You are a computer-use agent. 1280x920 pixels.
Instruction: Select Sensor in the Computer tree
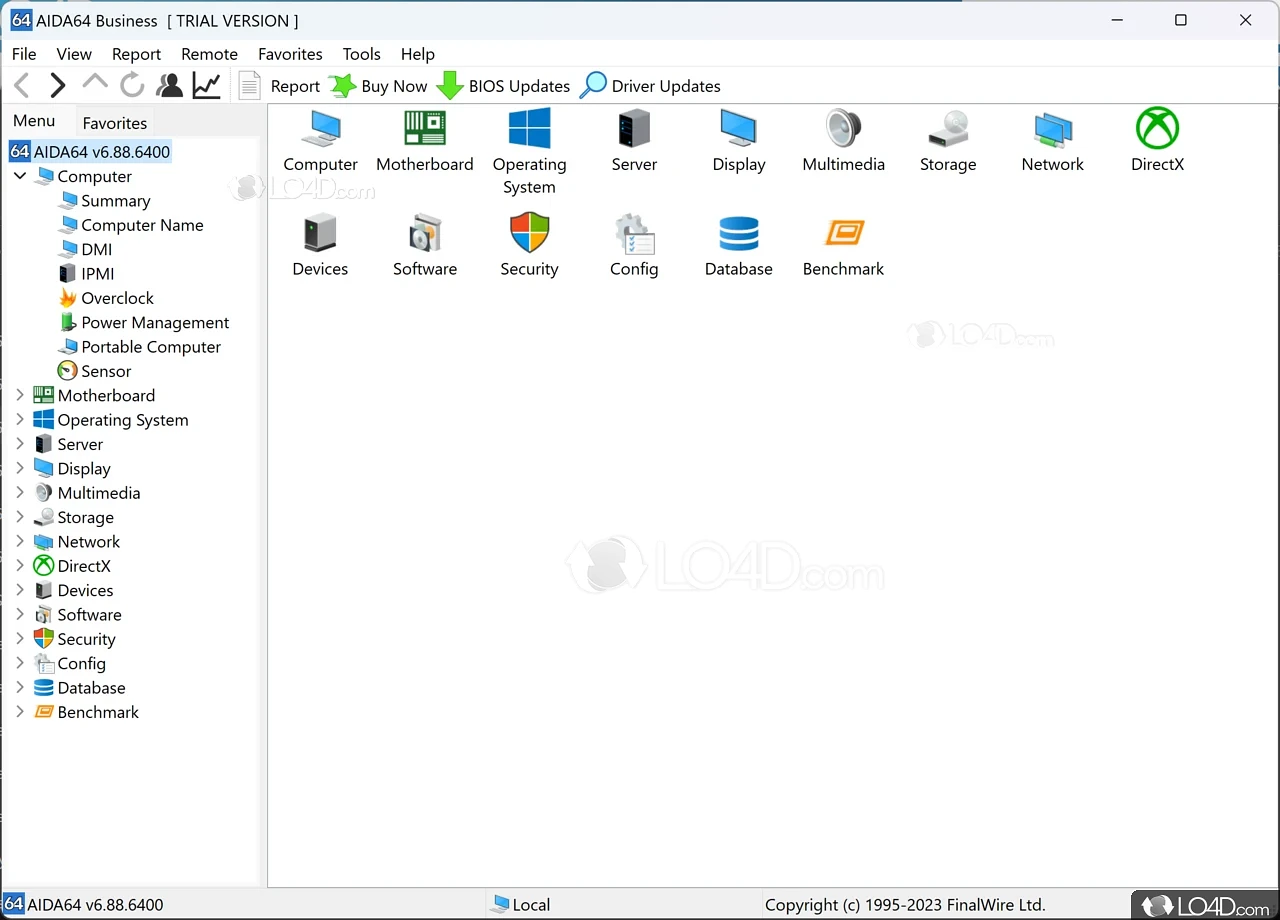(106, 371)
